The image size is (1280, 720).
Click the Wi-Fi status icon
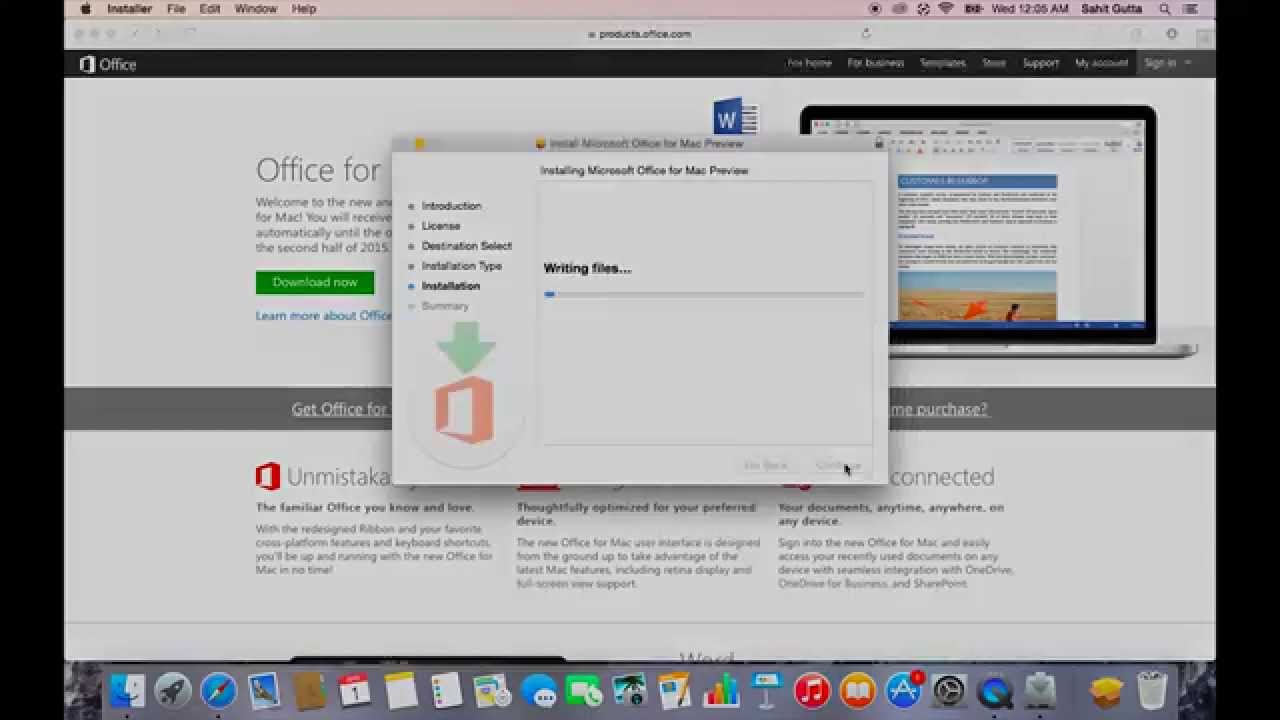[946, 9]
